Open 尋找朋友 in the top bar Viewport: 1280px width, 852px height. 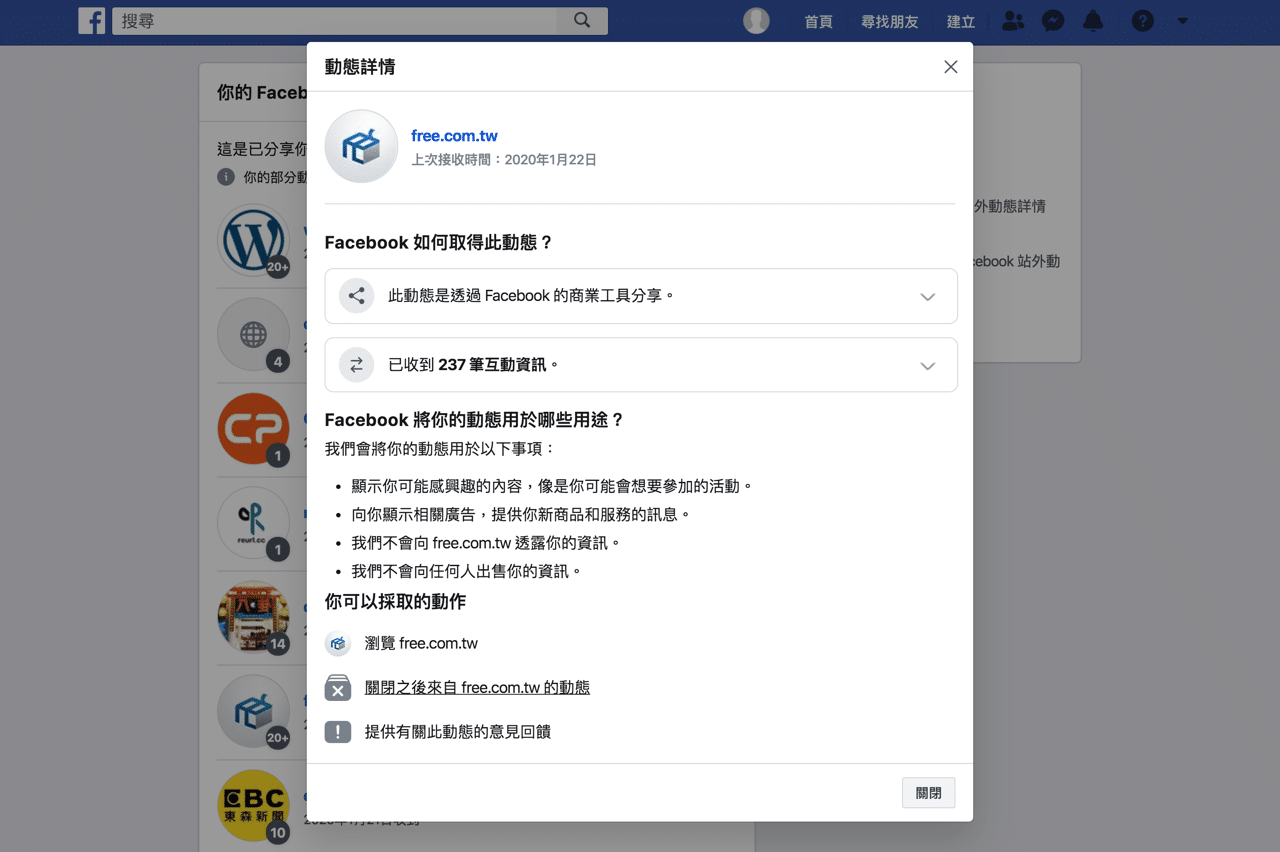tap(889, 21)
